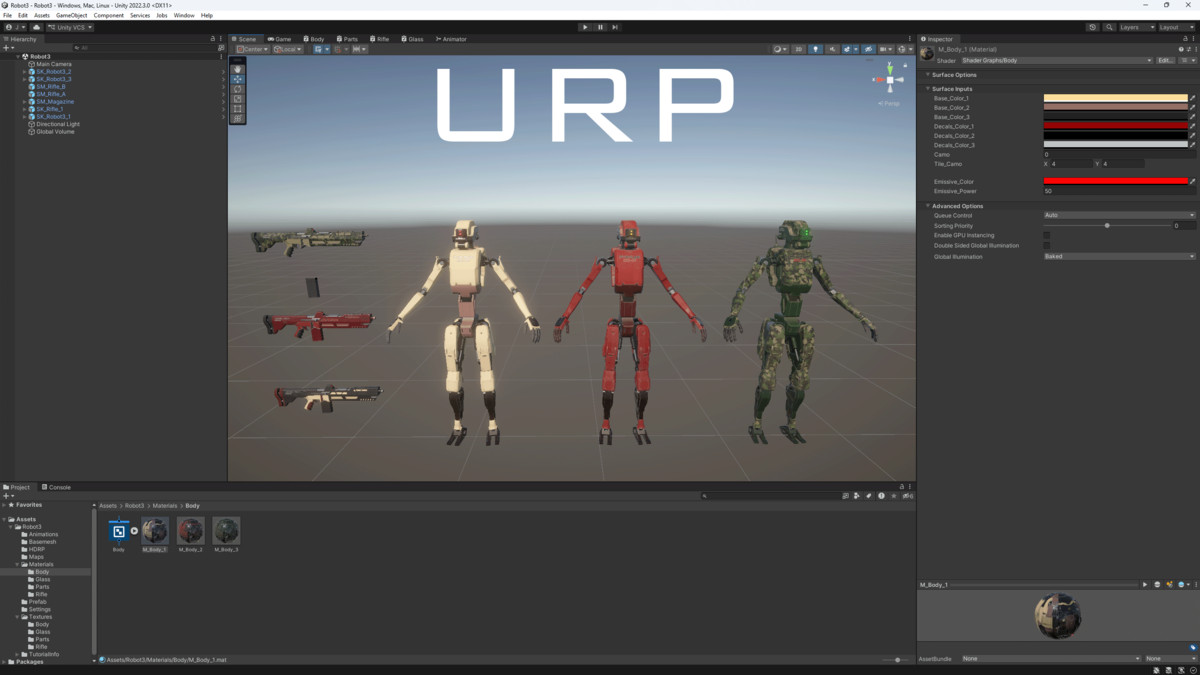Switch to the Animator tab
Viewport: 1200px width, 675px height.
(451, 39)
